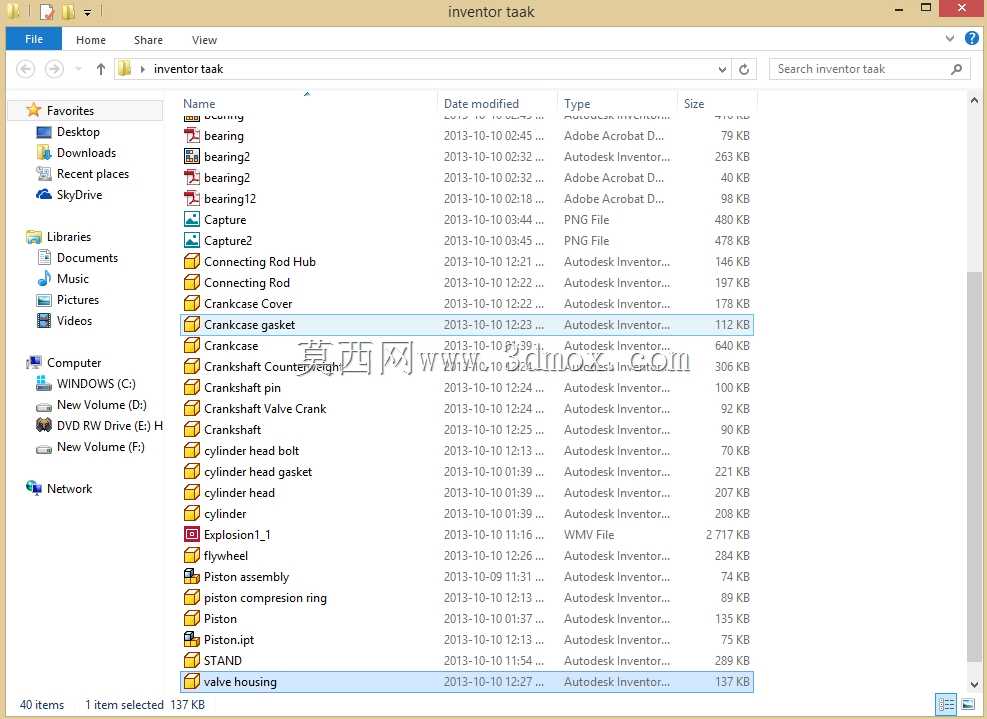Go up one folder level
This screenshot has height=719, width=987.
[x=100, y=69]
